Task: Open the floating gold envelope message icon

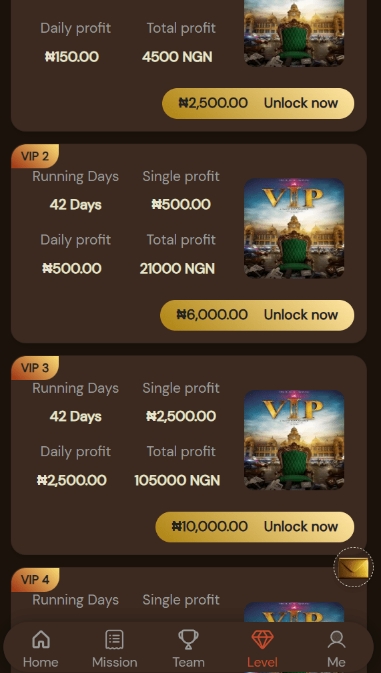Action: 353,567
